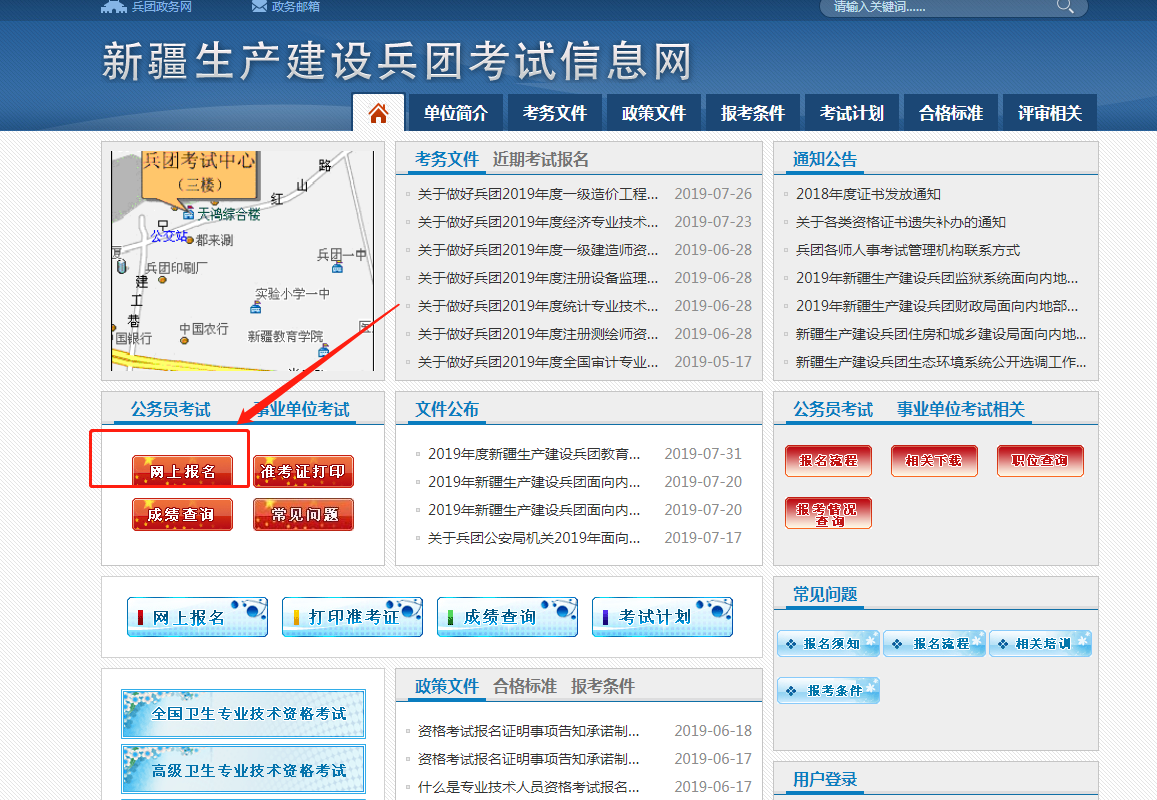
Task: Click the red 报名流程 button
Action: (x=829, y=461)
